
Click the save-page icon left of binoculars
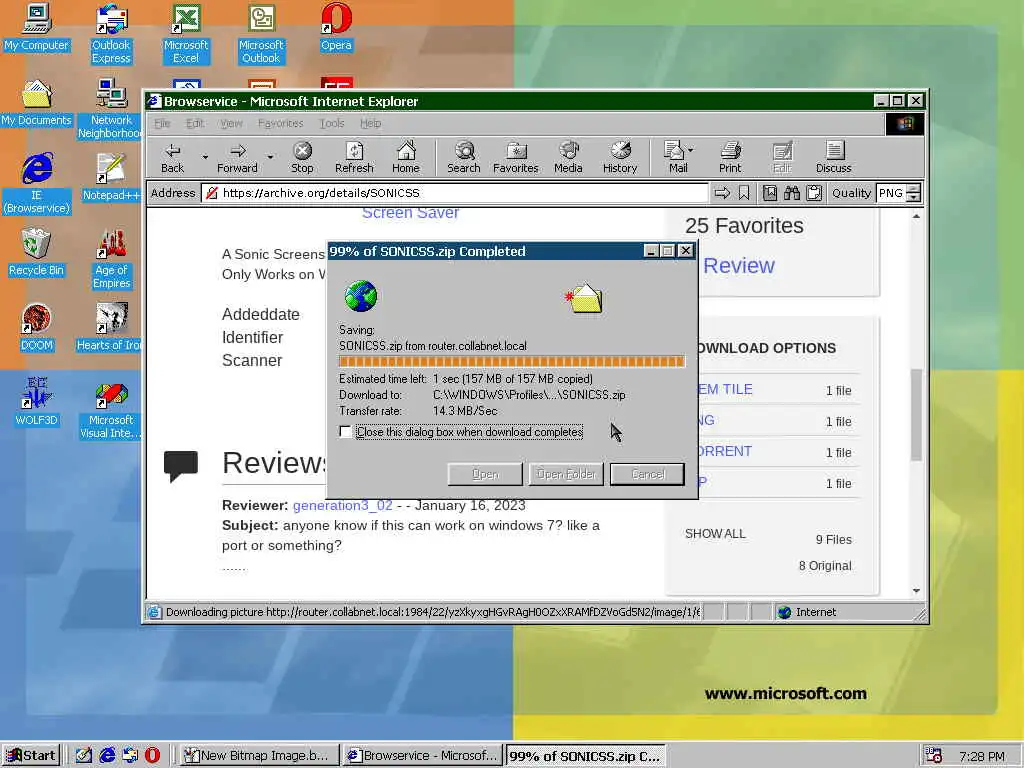[770, 193]
